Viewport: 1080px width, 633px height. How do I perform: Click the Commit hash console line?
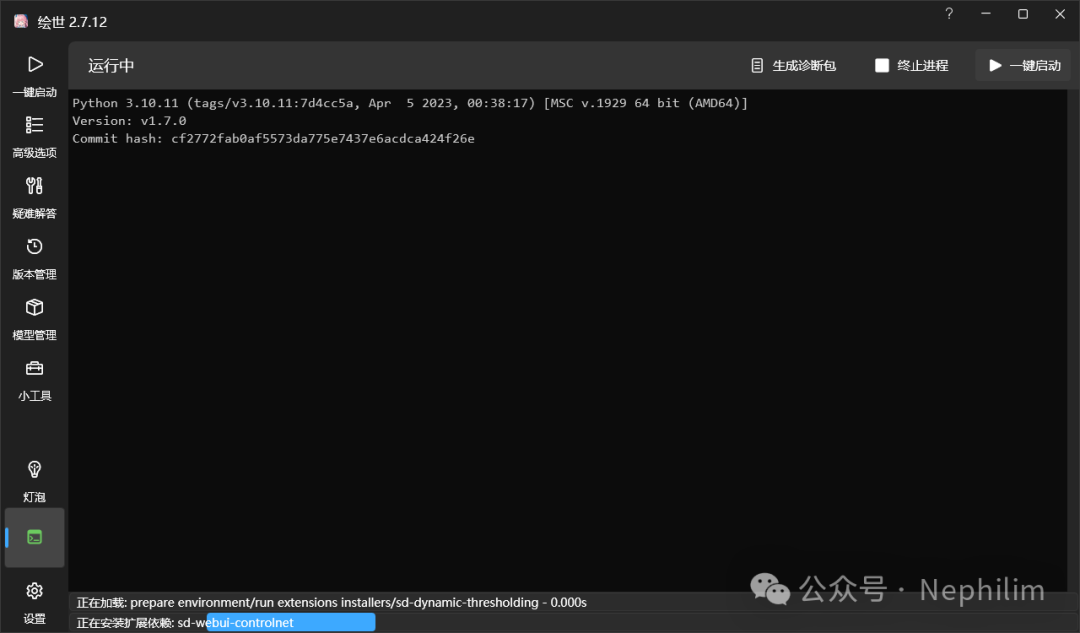[273, 138]
